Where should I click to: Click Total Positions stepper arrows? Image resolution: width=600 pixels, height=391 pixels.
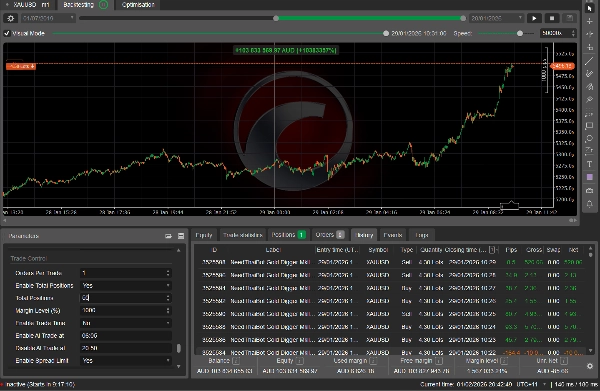(x=168, y=298)
